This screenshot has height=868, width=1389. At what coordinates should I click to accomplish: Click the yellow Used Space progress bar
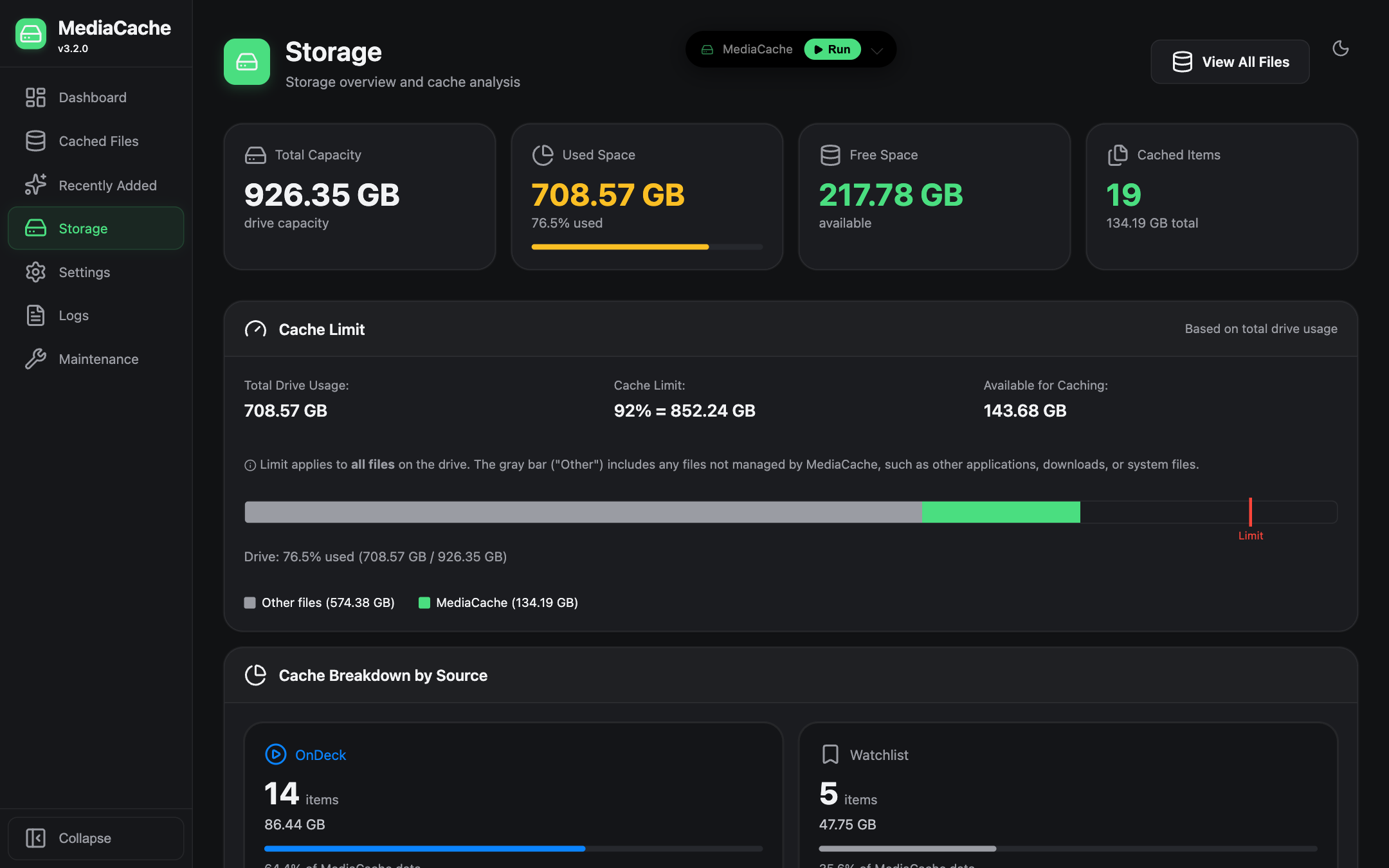click(620, 247)
